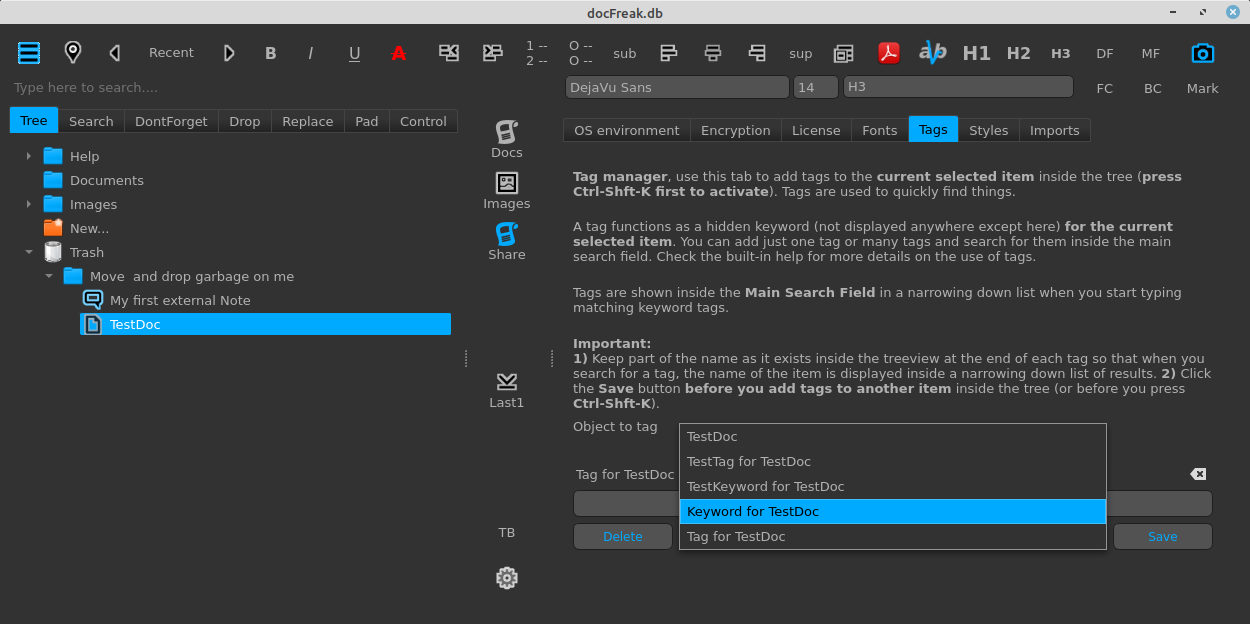Click the first indent block icon
This screenshot has width=1250, height=624.
449,53
